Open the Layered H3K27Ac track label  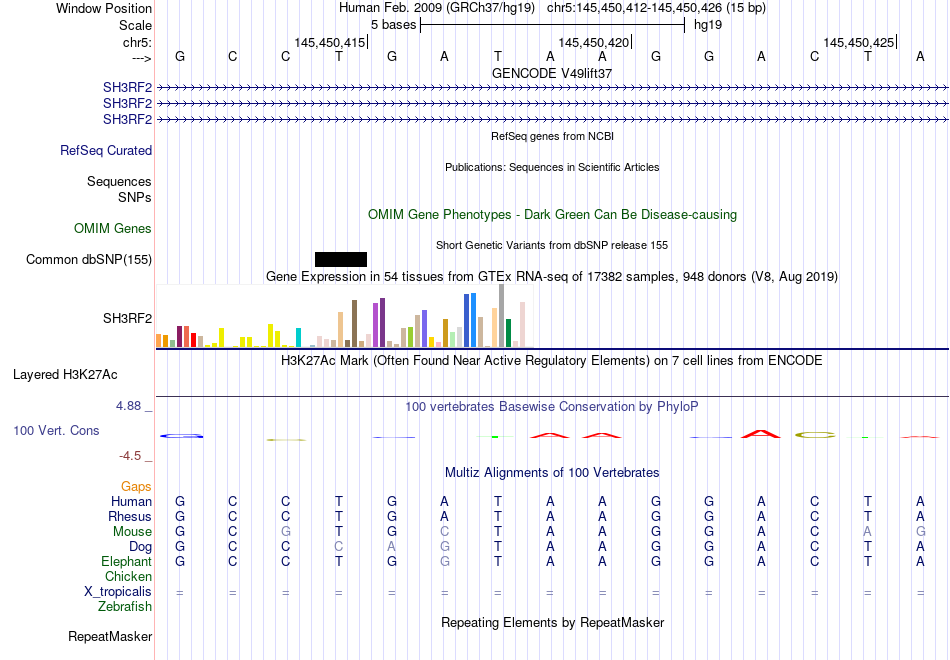pyautogui.click(x=65, y=375)
